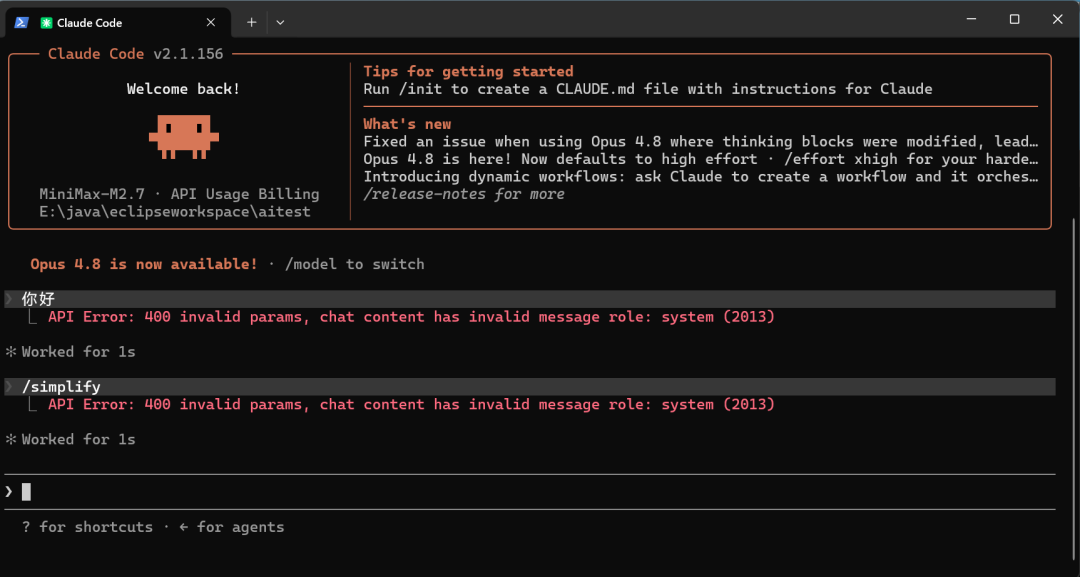Screen dimensions: 1080x577
Task: Close the Claude Code tab
Action: coord(211,23)
